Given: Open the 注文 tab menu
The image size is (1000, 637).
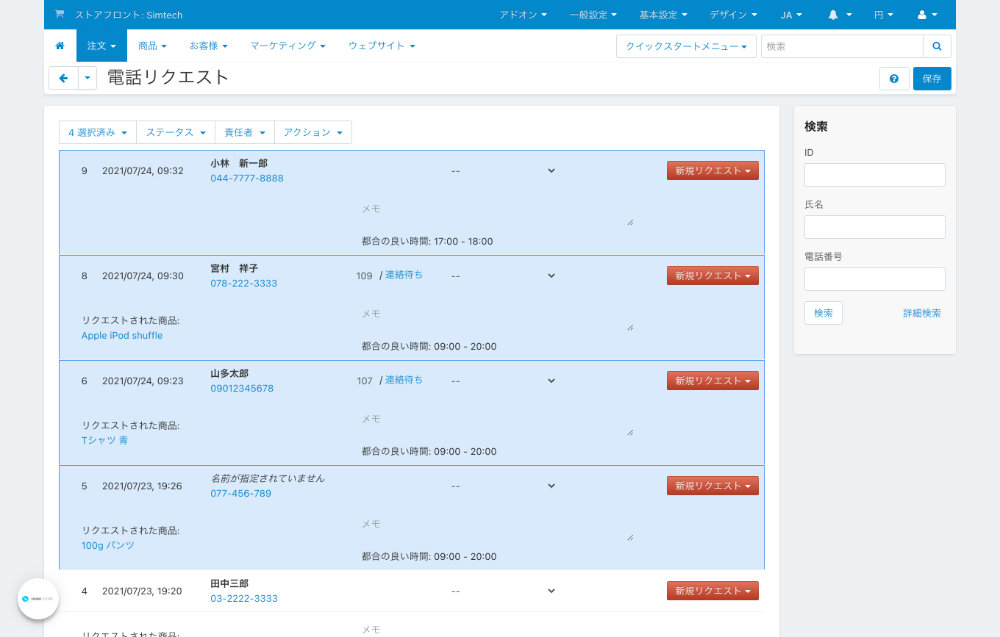Looking at the screenshot, I should (x=101, y=46).
